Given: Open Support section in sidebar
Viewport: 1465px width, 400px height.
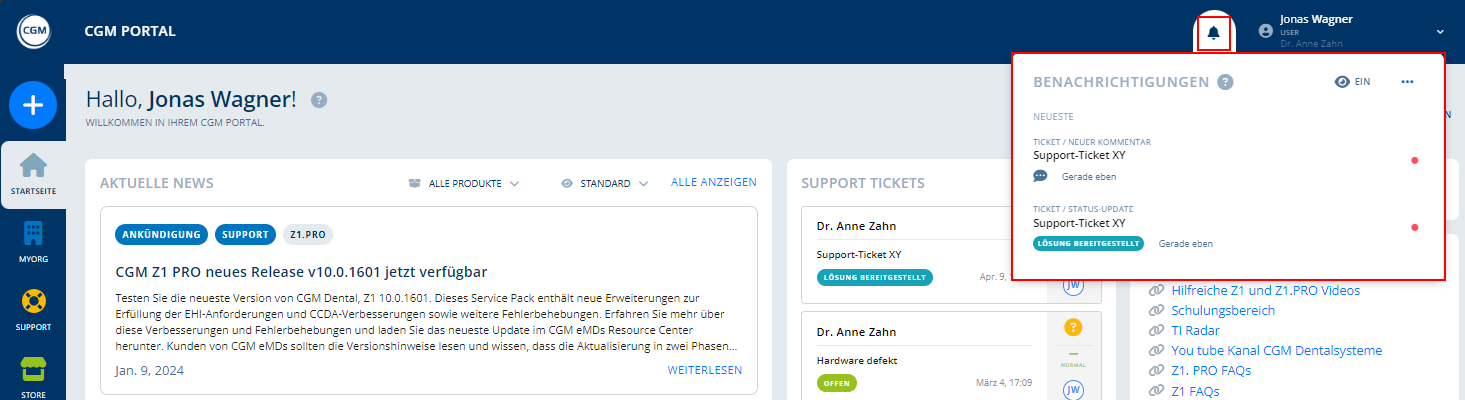Looking at the screenshot, I should (x=33, y=311).
